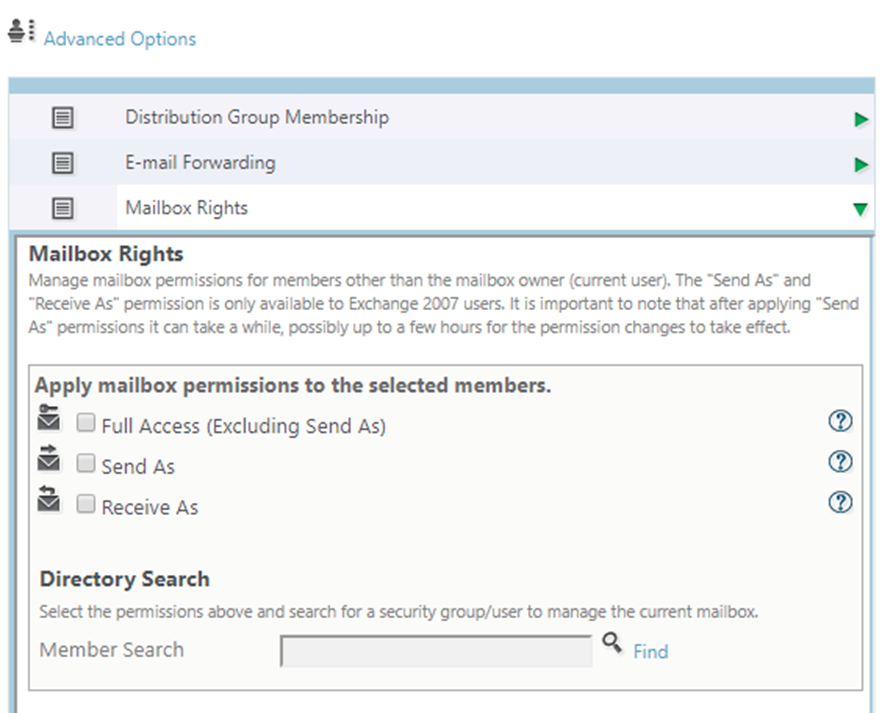Check the Send As permission box
Screen dimensions: 893x713
(x=86, y=464)
